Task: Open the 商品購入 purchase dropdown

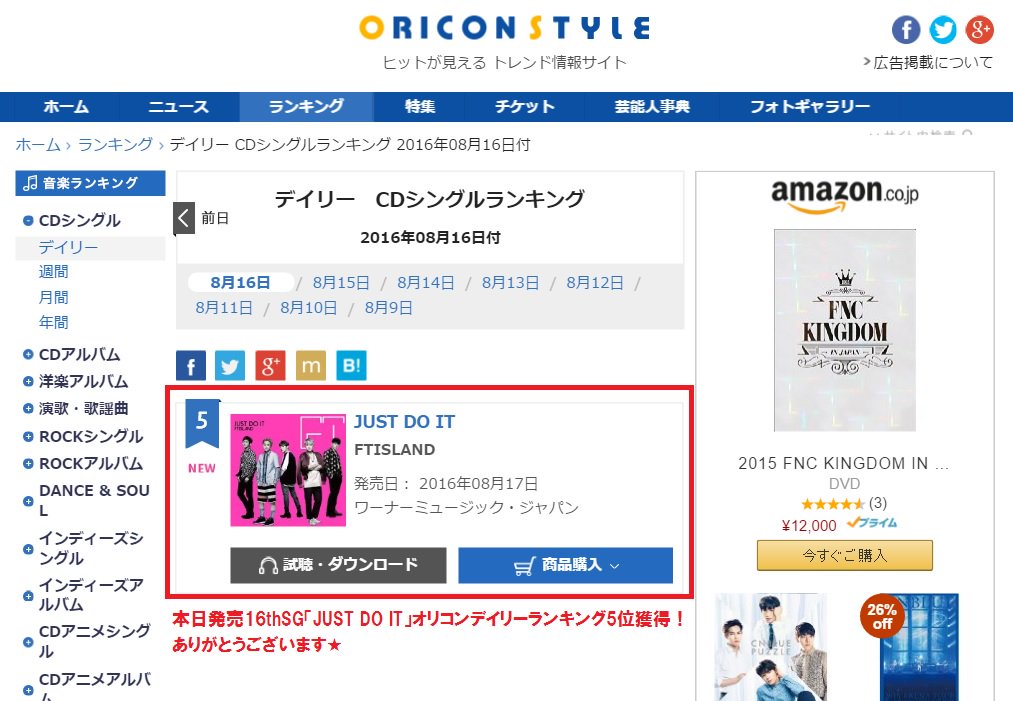Action: point(565,565)
